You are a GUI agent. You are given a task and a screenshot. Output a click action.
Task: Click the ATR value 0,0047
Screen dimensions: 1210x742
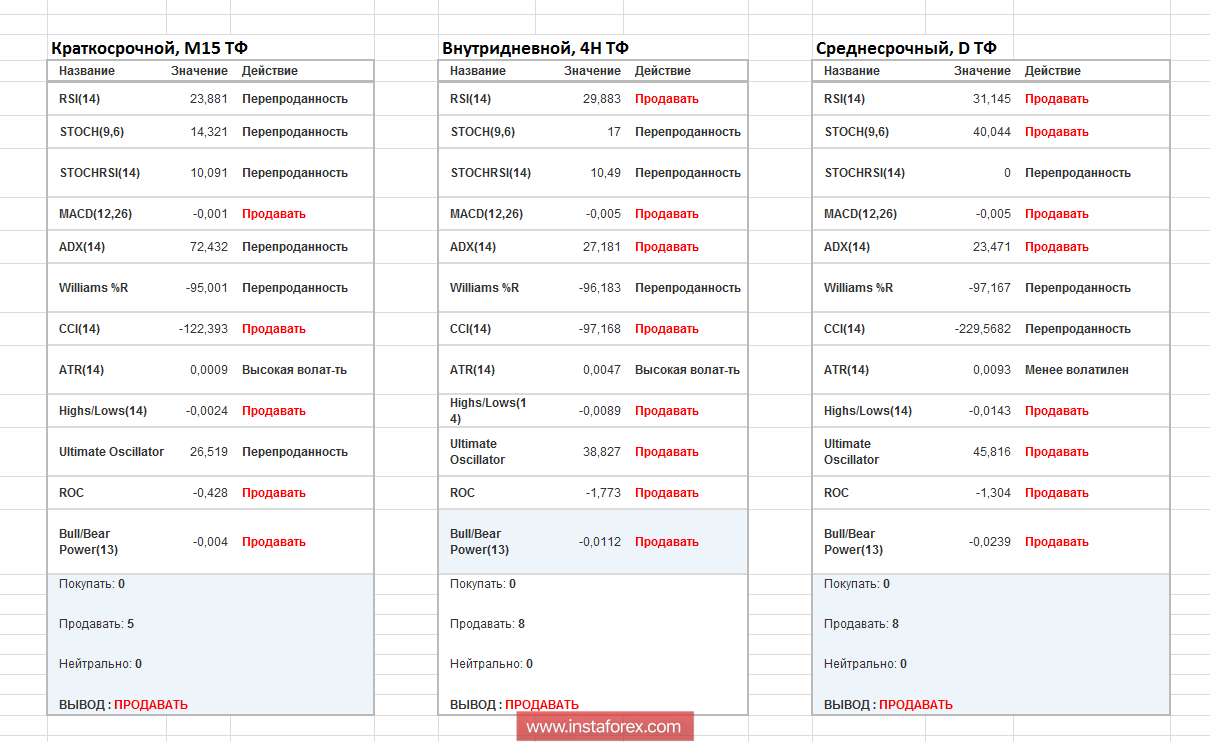coord(602,370)
